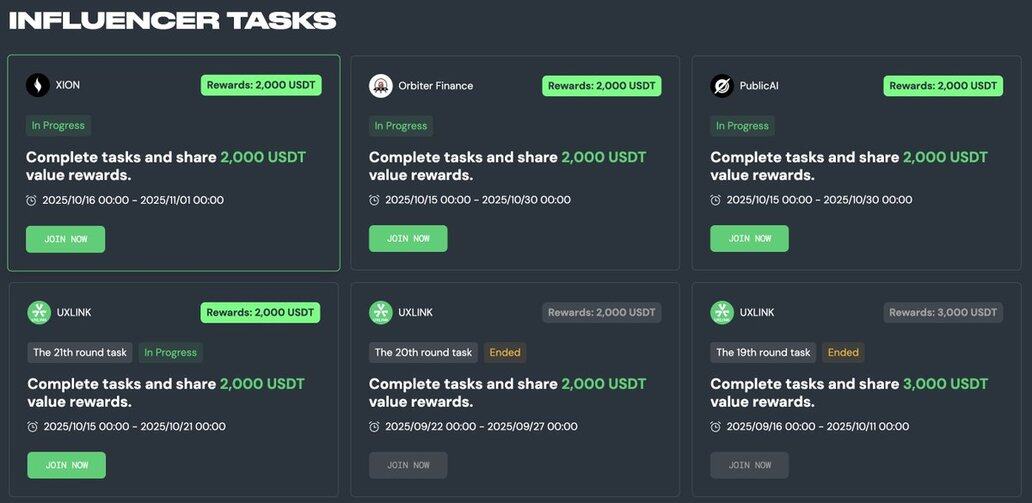
Task: Select "The 20th round task" tag
Action: [x=423, y=352]
